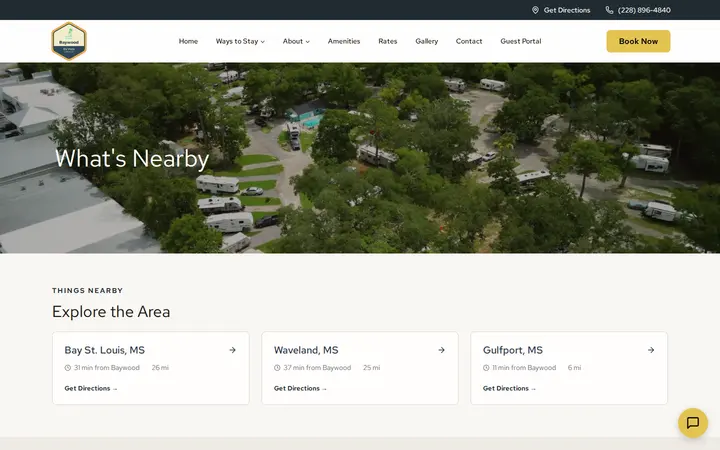The image size is (720, 450).
Task: Click the THINGS NEARBY label
Action: 88,291
